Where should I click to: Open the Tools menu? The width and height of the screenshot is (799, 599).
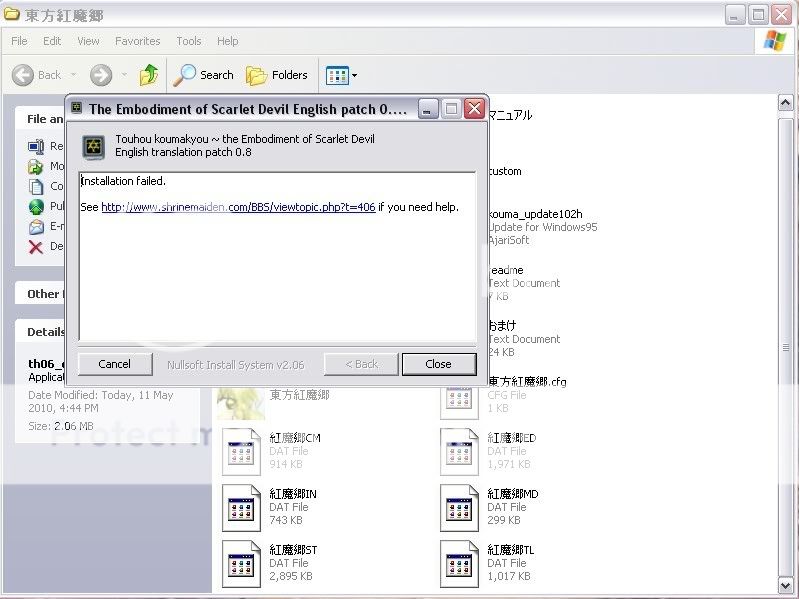(x=189, y=41)
